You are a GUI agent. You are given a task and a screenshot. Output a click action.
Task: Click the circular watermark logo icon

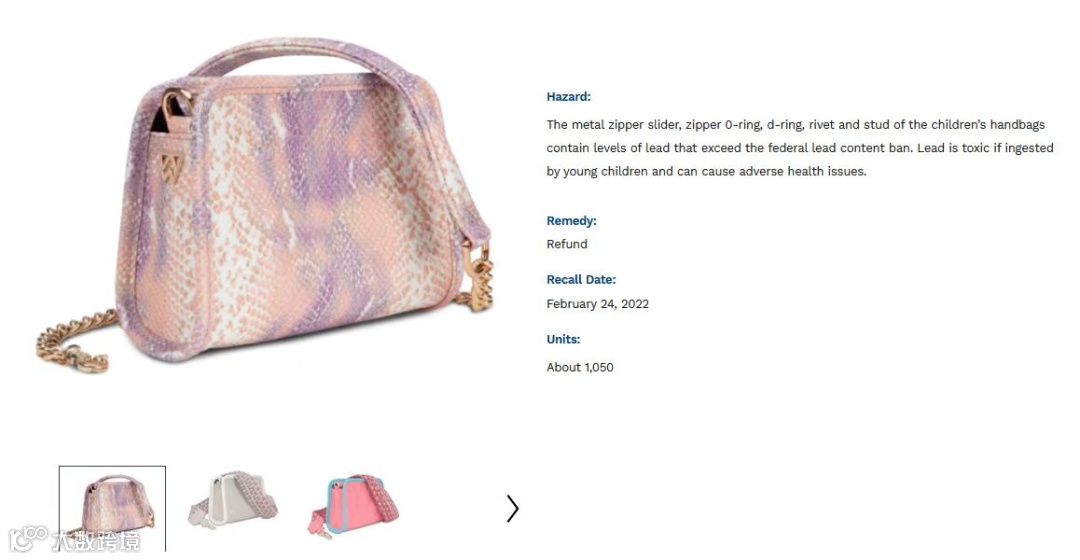click(27, 539)
